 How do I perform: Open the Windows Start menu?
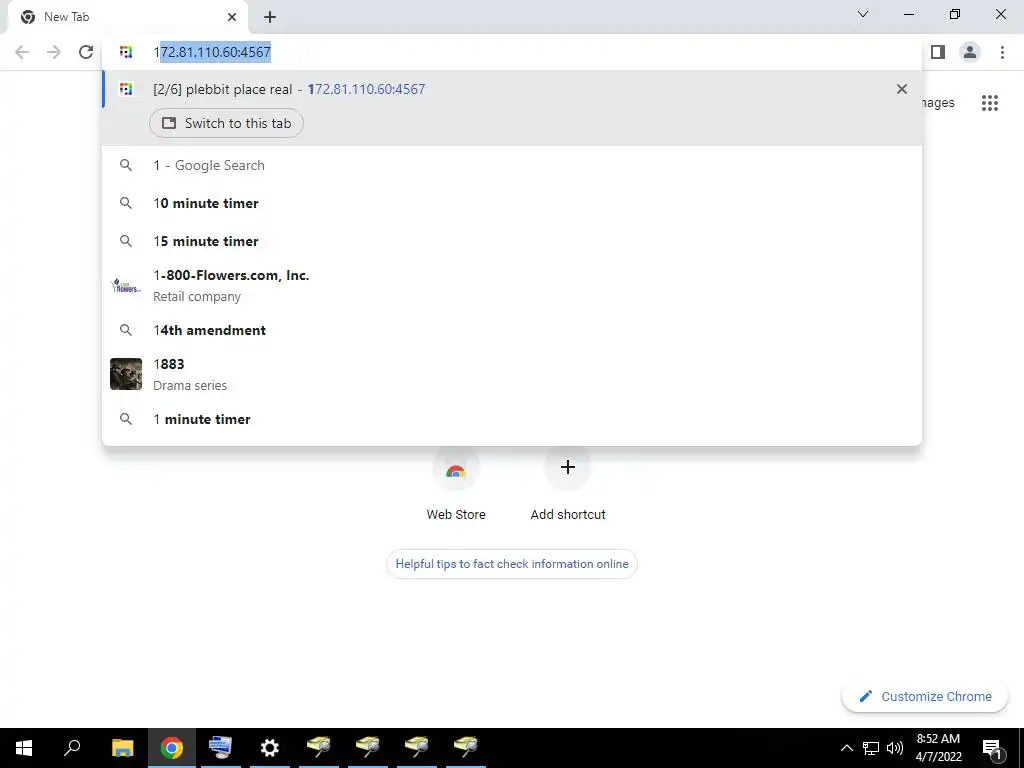tap(24, 748)
